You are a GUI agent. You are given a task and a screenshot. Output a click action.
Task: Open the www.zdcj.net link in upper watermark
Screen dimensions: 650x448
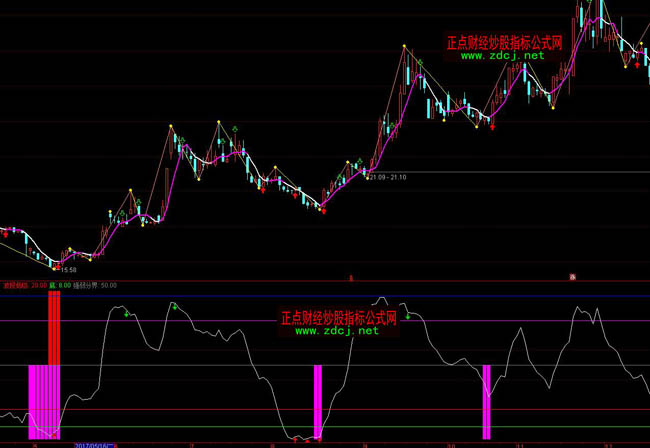tap(503, 57)
